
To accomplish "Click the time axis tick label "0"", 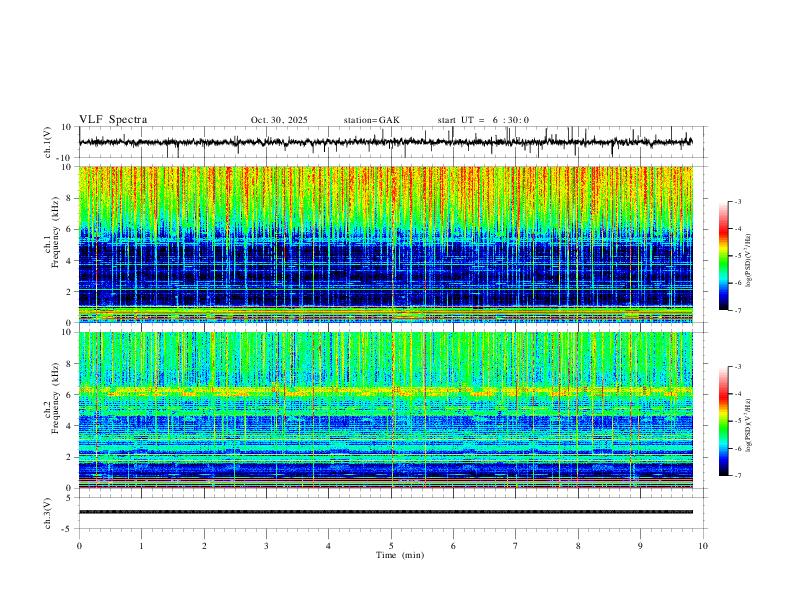I will pos(79,546).
